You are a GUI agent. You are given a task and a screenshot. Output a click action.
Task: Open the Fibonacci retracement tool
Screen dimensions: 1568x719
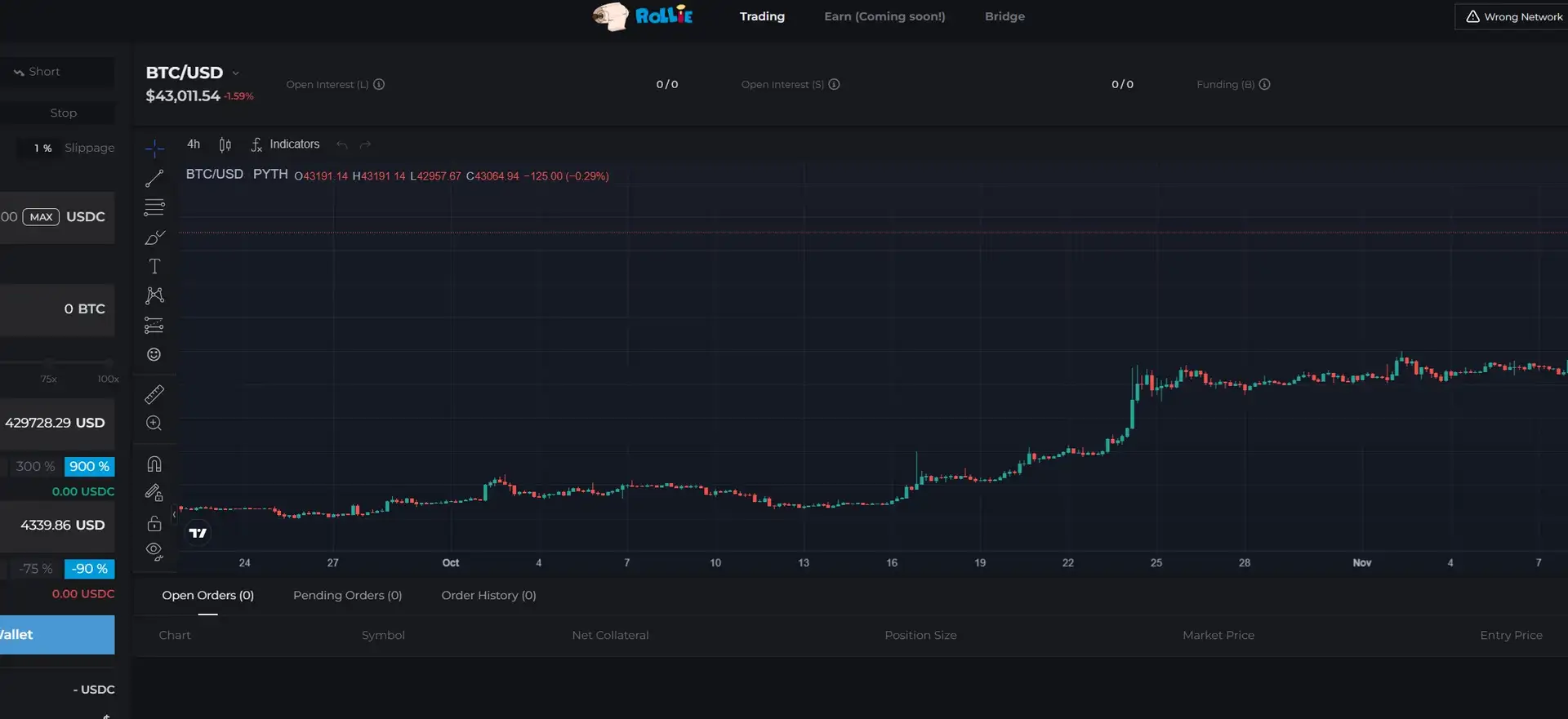point(154,207)
